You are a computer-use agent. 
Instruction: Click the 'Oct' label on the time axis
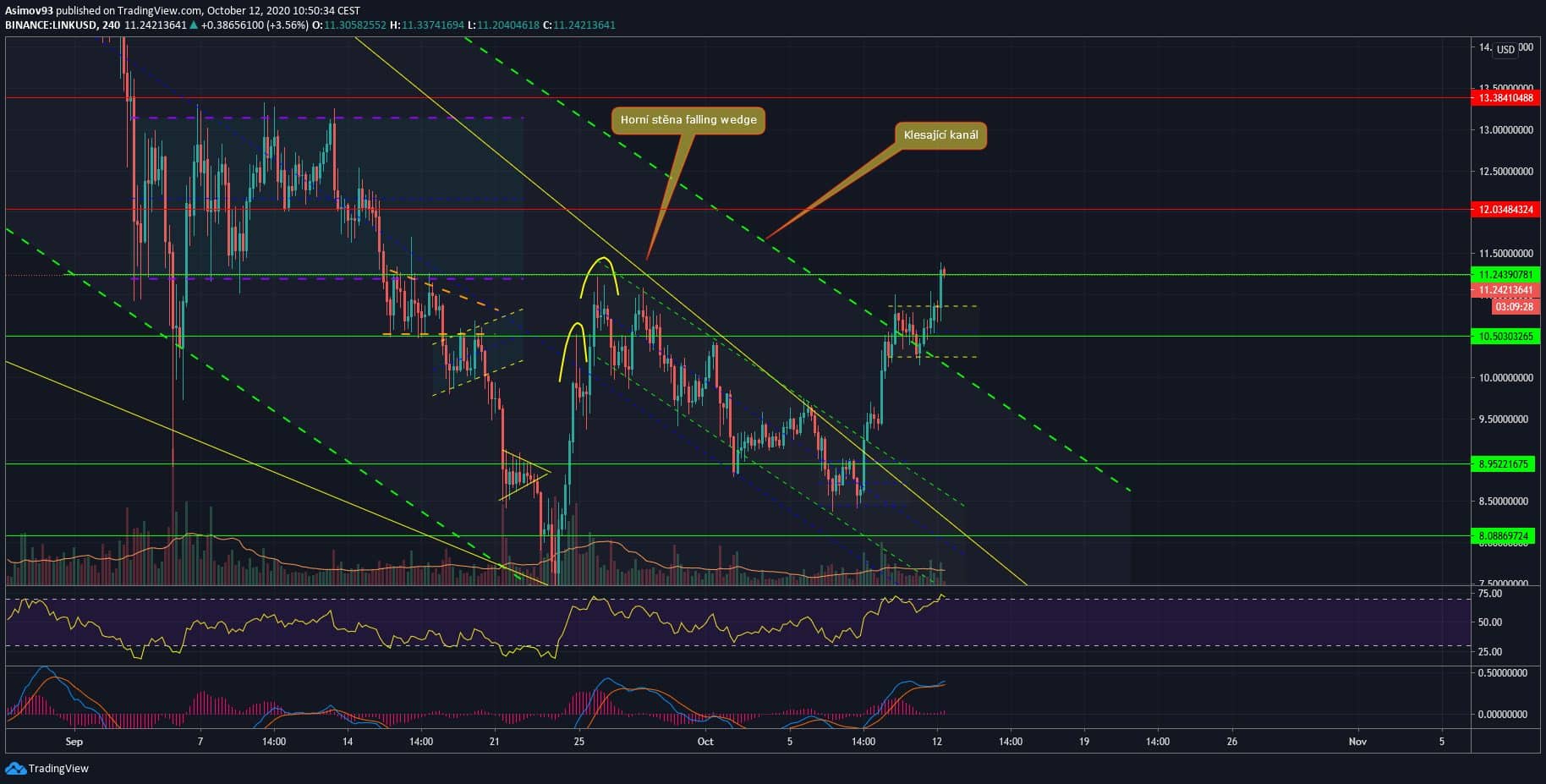pyautogui.click(x=705, y=742)
